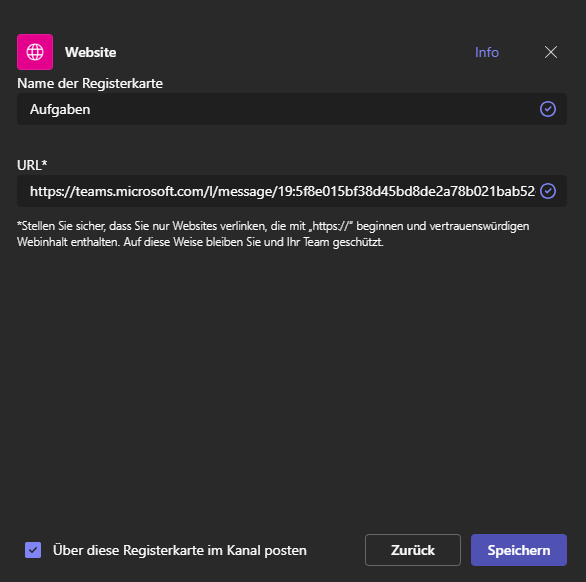Image resolution: width=586 pixels, height=582 pixels.
Task: Click blank space between checkbox label and Zurück
Action: [336, 550]
